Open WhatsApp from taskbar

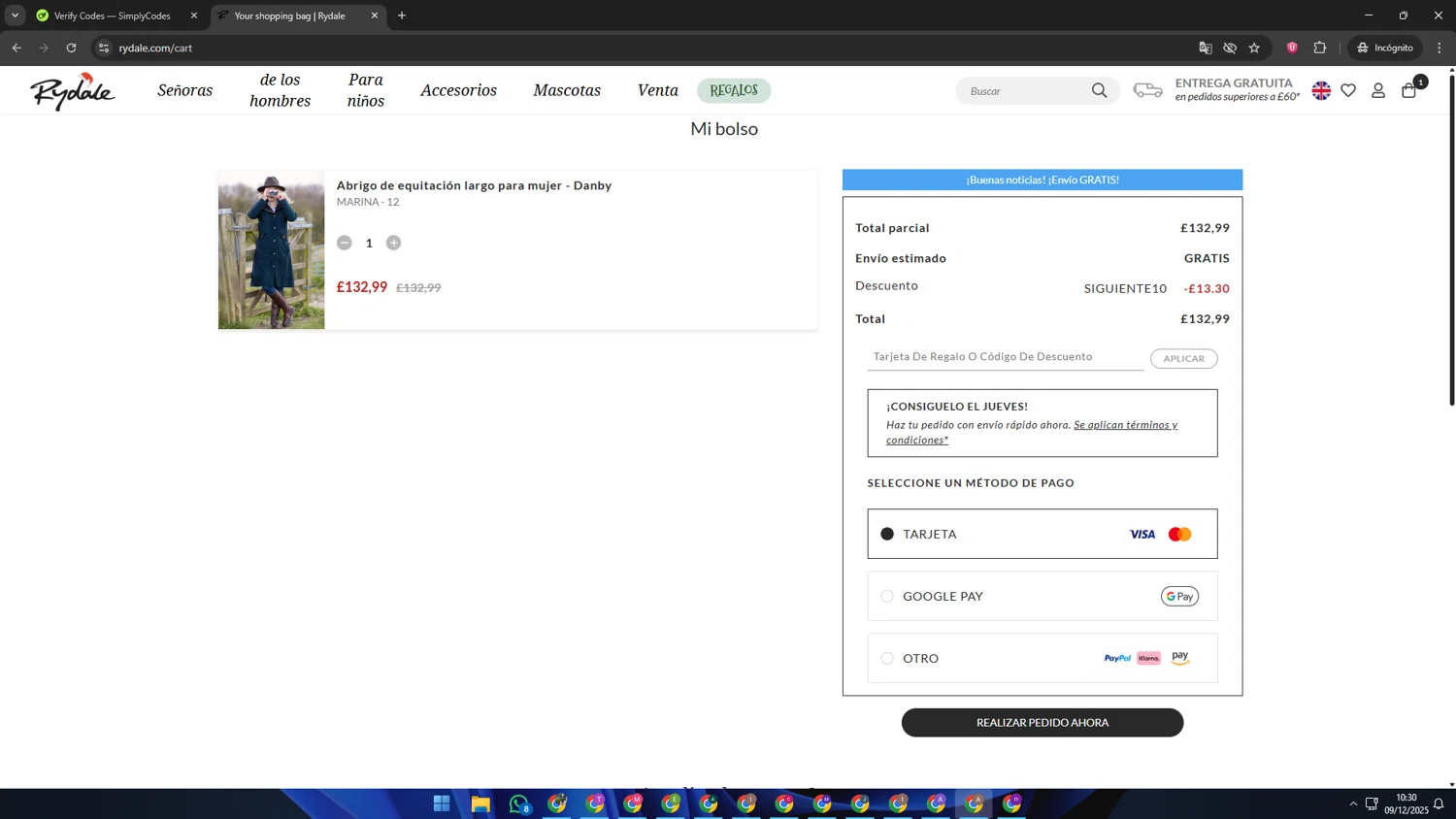click(519, 803)
